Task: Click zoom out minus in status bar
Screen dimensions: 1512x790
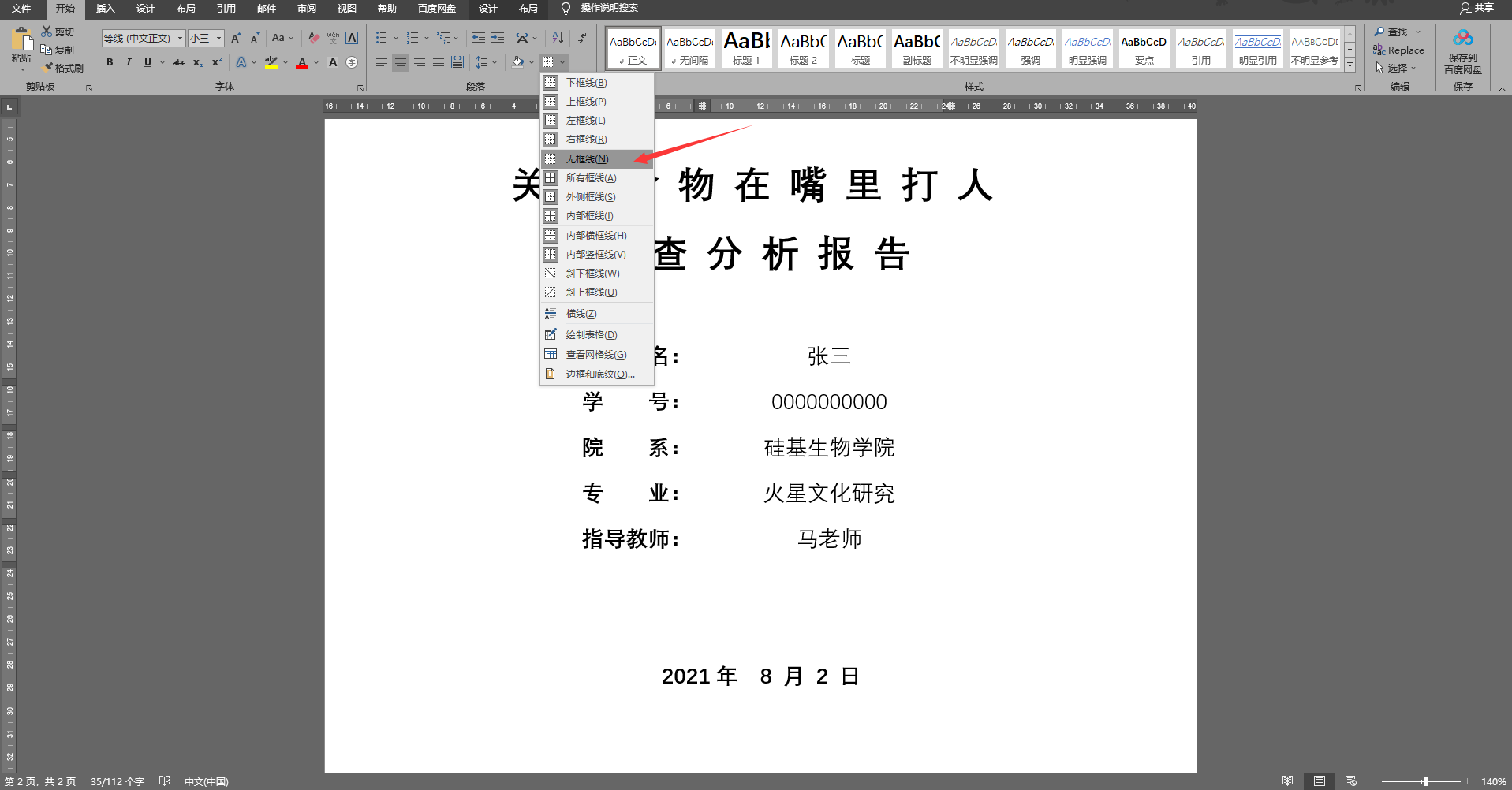Action: (x=1374, y=781)
